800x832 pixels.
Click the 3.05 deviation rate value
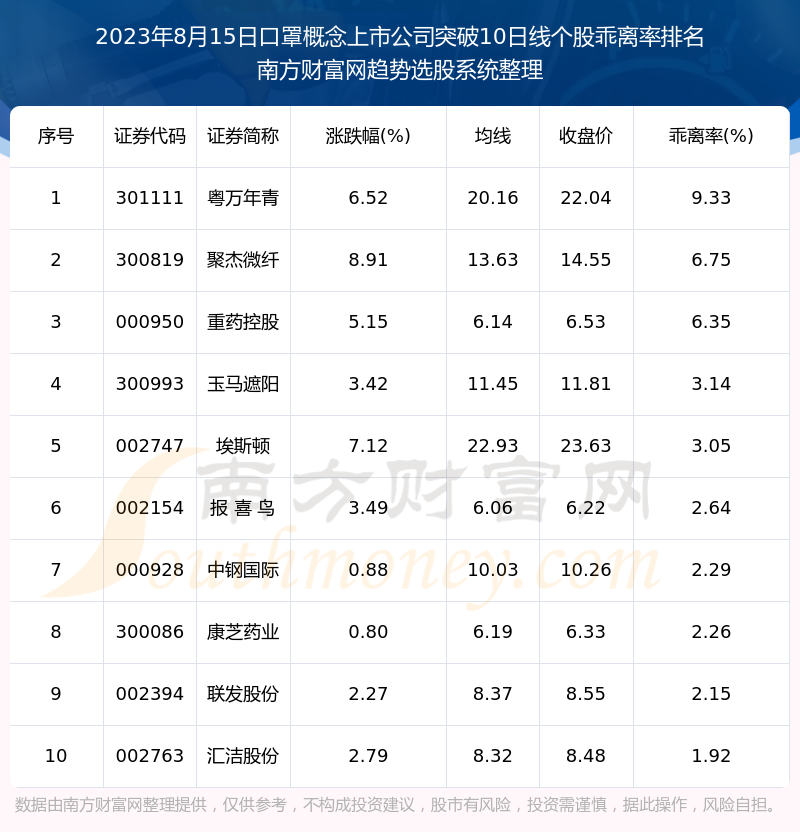click(711, 446)
